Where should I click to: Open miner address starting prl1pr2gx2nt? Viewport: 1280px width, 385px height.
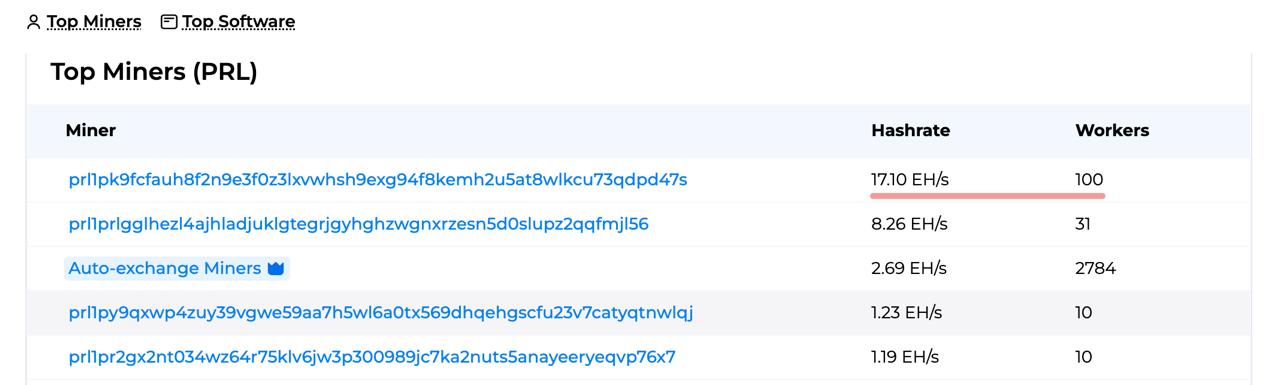click(372, 356)
